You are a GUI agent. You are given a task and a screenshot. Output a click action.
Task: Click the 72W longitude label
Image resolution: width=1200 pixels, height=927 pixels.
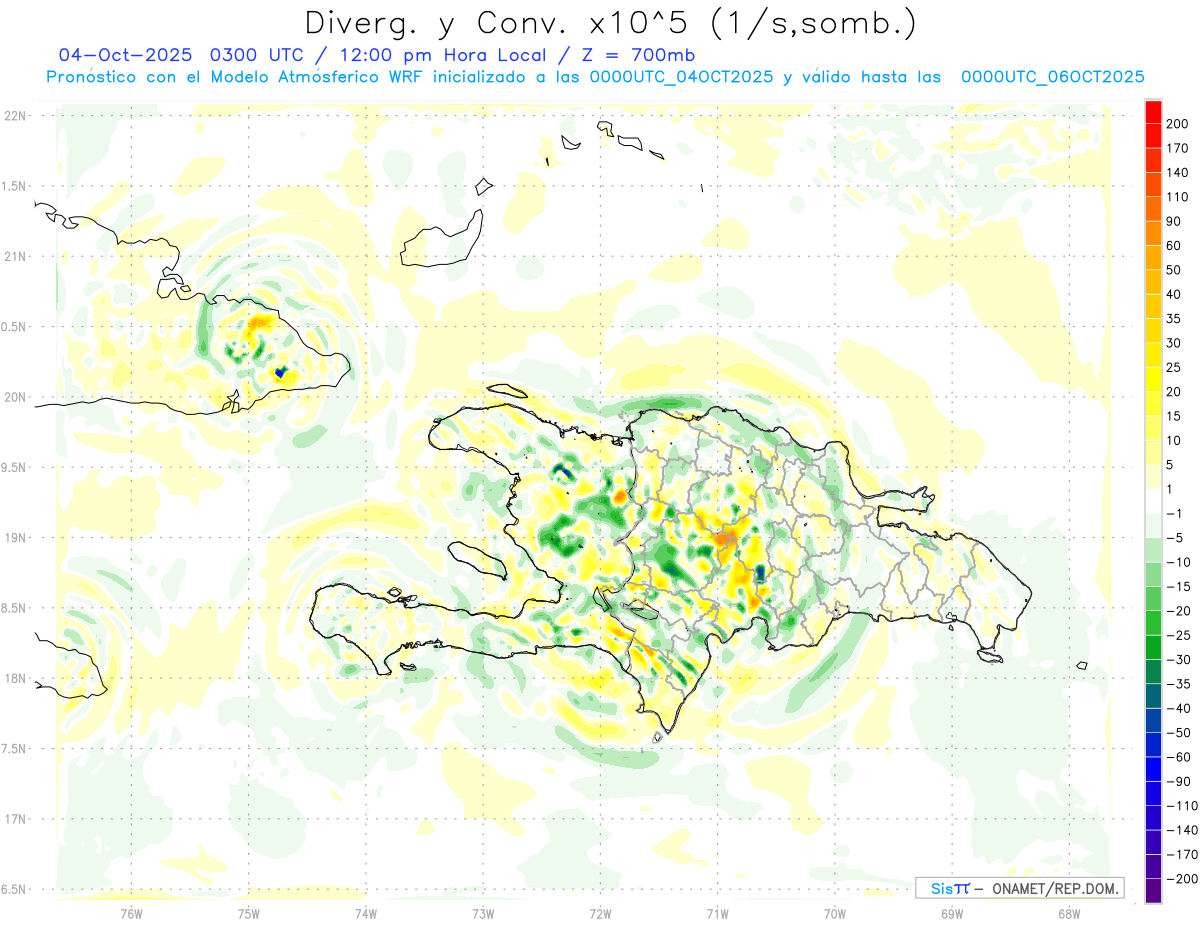600,913
